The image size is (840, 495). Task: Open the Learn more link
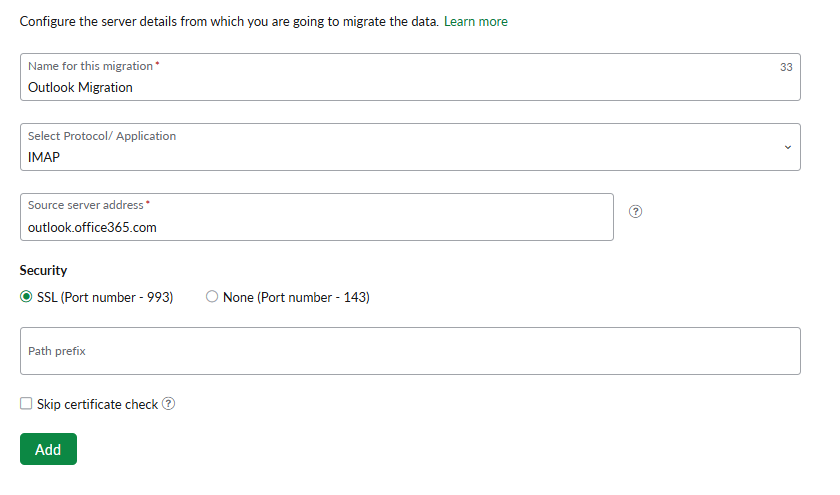tap(475, 21)
